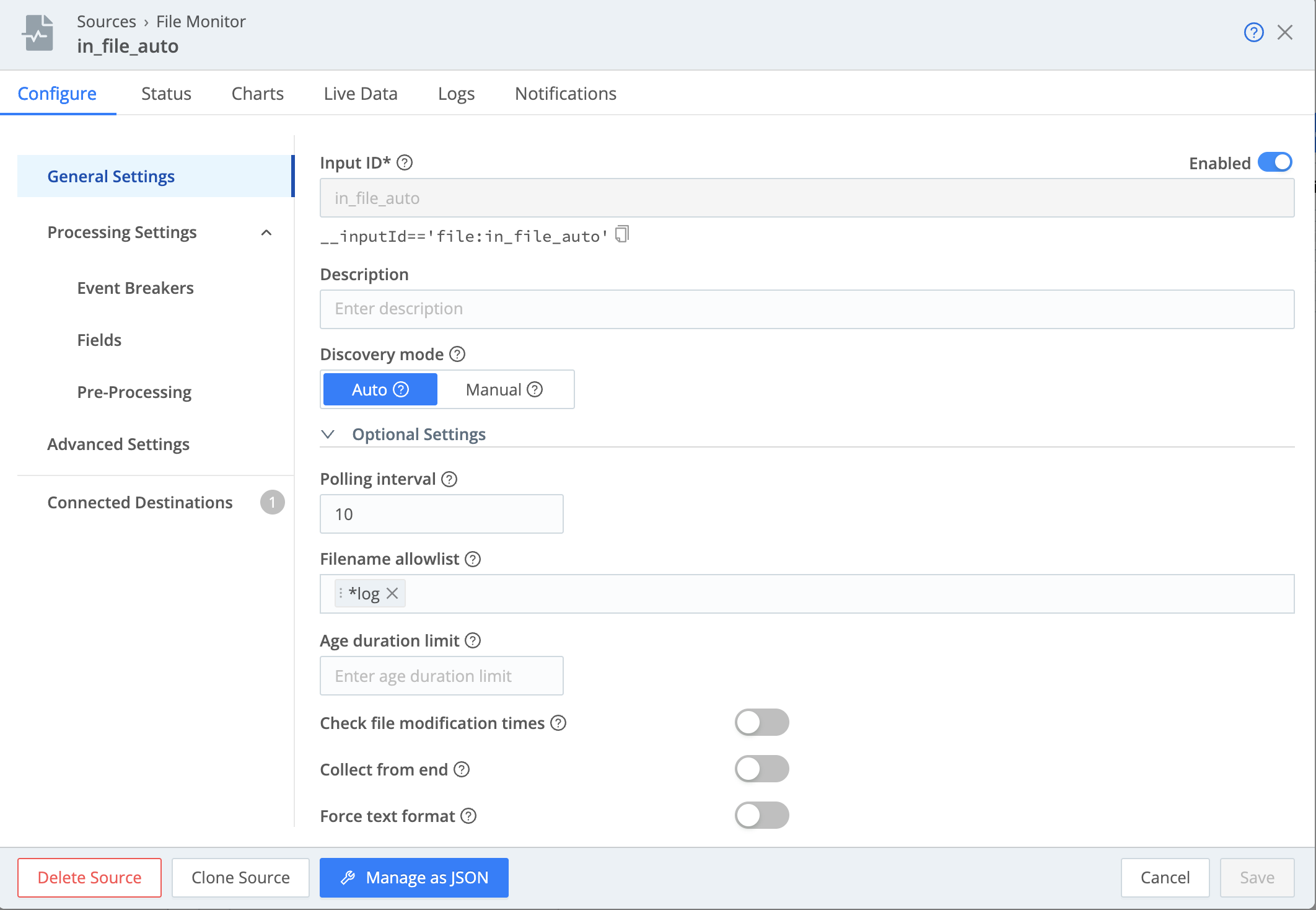
Task: Collapse Processing Settings chevron
Action: pyautogui.click(x=266, y=232)
